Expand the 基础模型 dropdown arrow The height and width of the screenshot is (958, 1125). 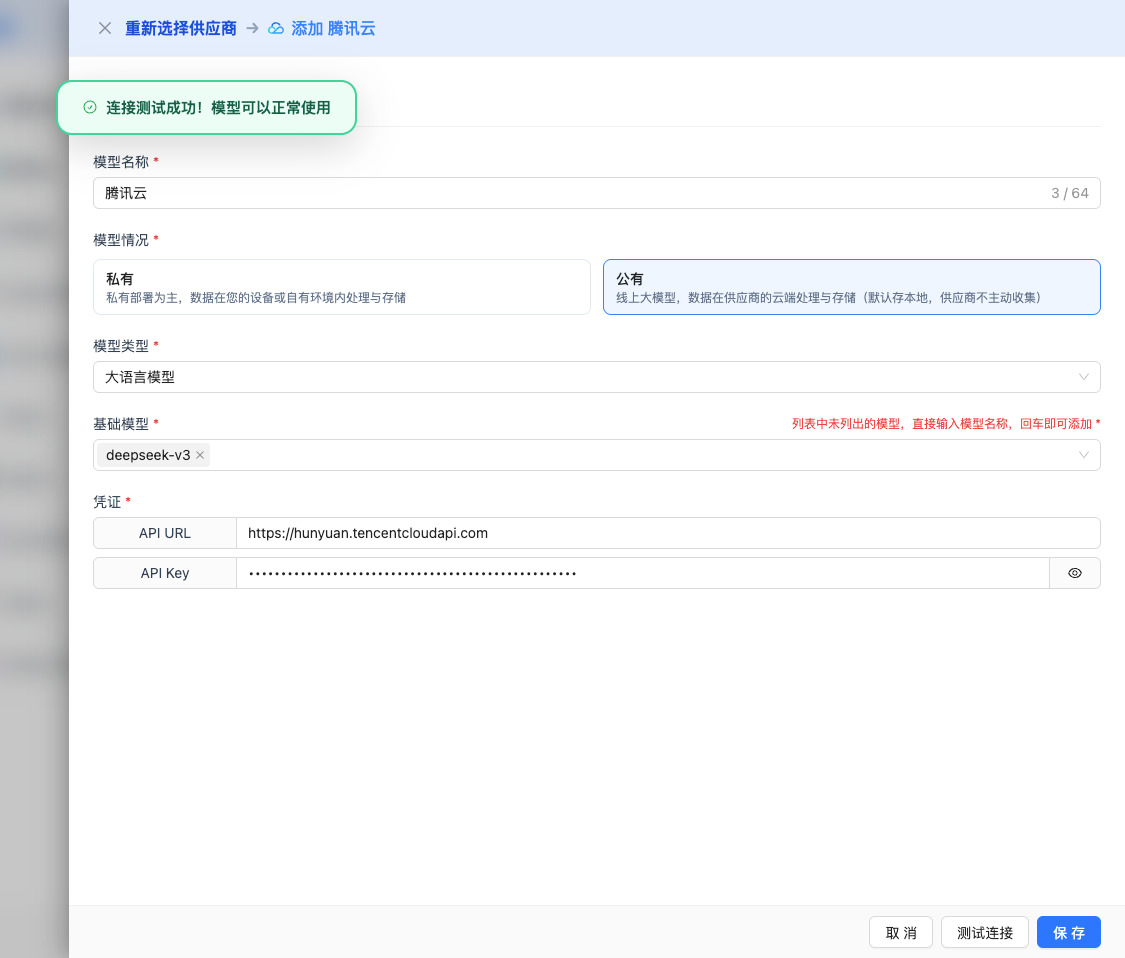click(1084, 455)
